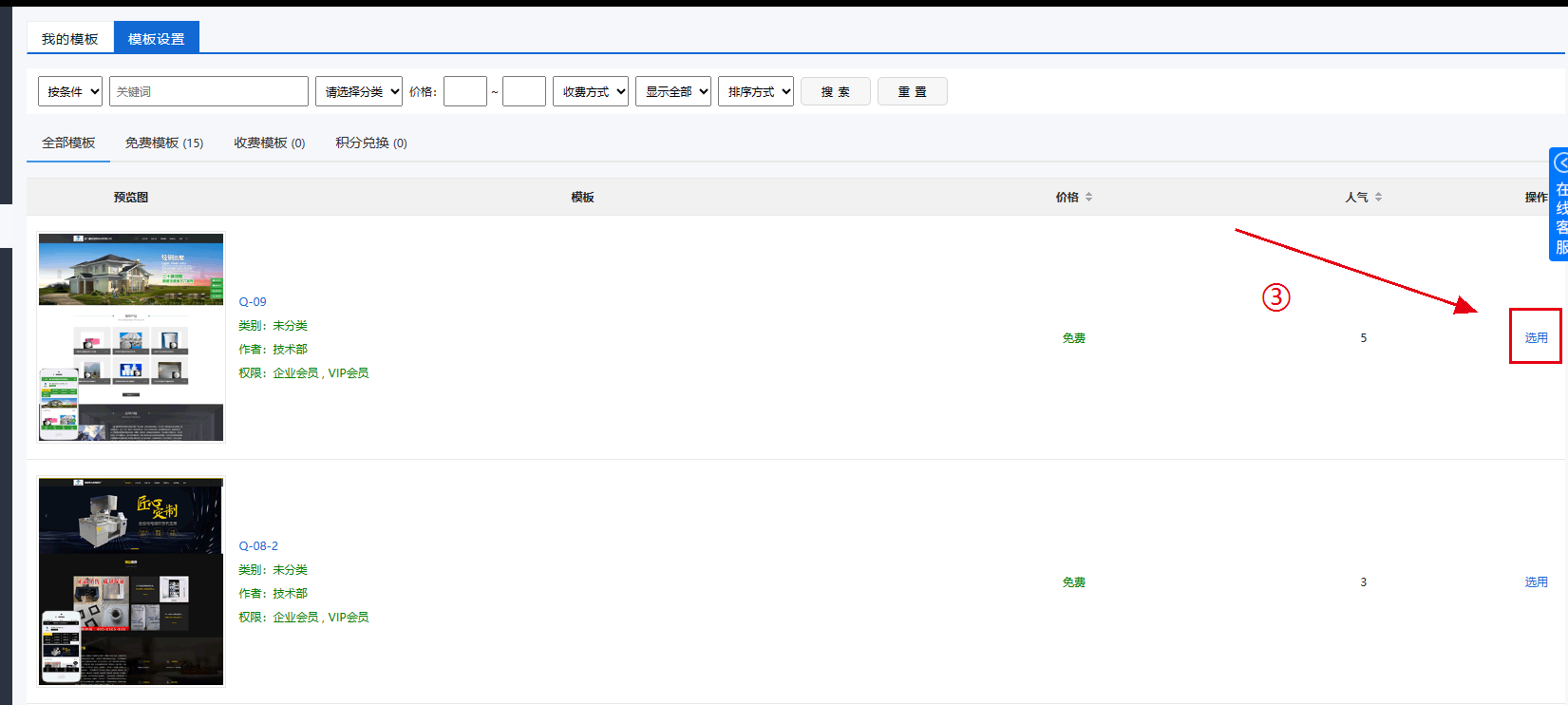The image size is (1568, 705).
Task: Open the 排序方式 sort order dropdown
Action: [x=756, y=91]
